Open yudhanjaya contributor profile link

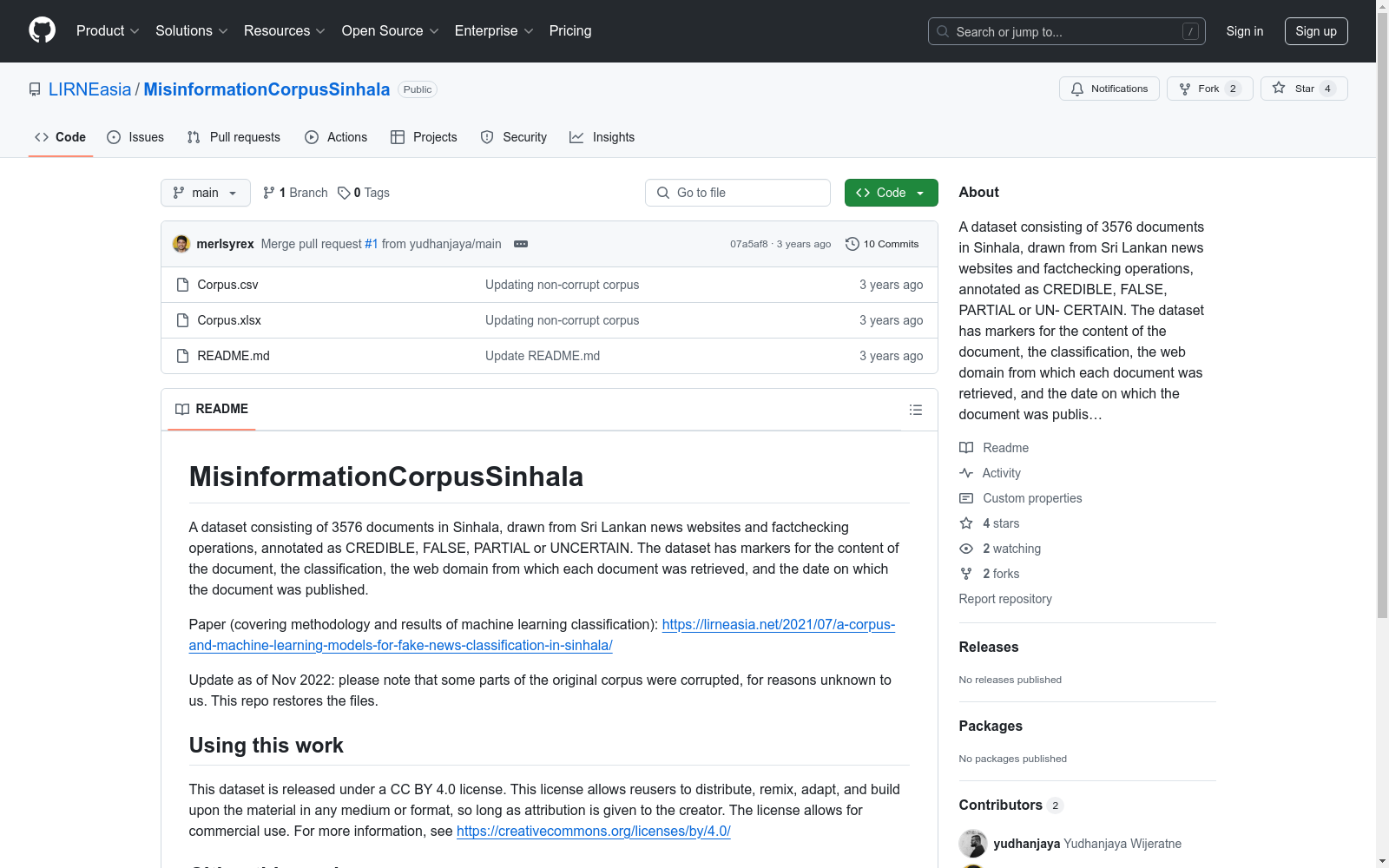[x=1027, y=844]
